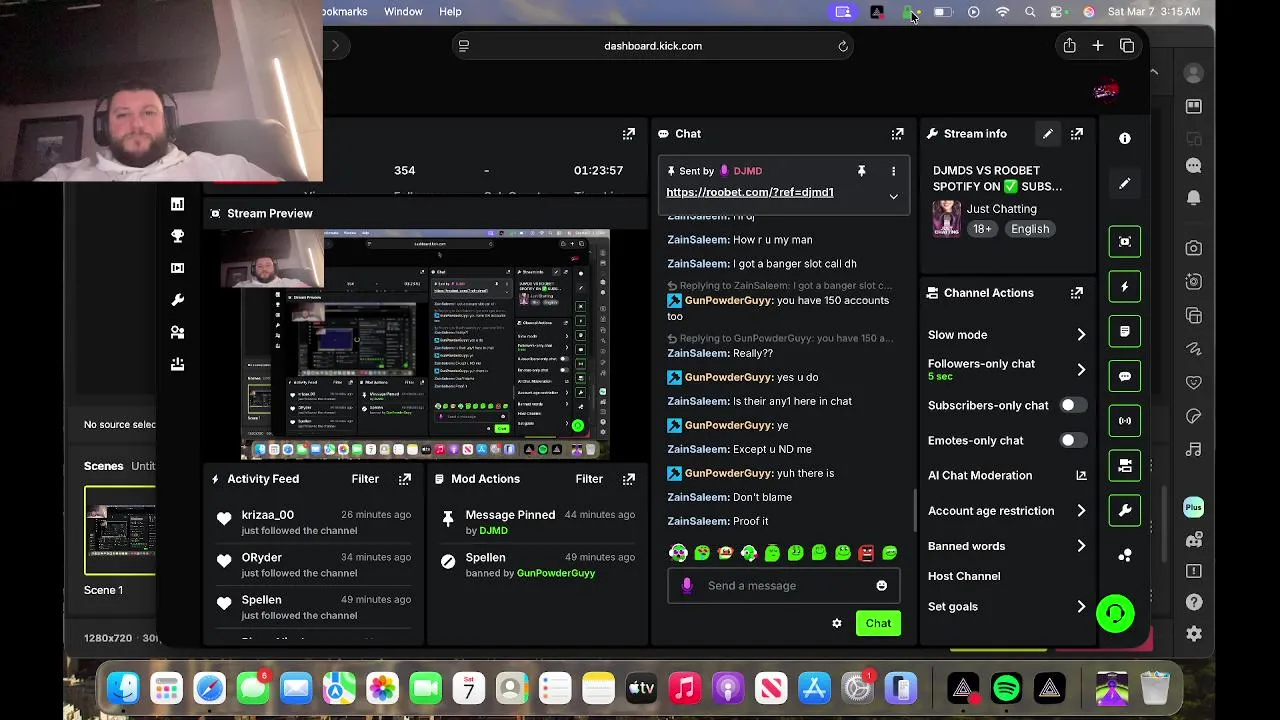The image size is (1280, 720).
Task: Click the Send a message input field
Action: (782, 586)
